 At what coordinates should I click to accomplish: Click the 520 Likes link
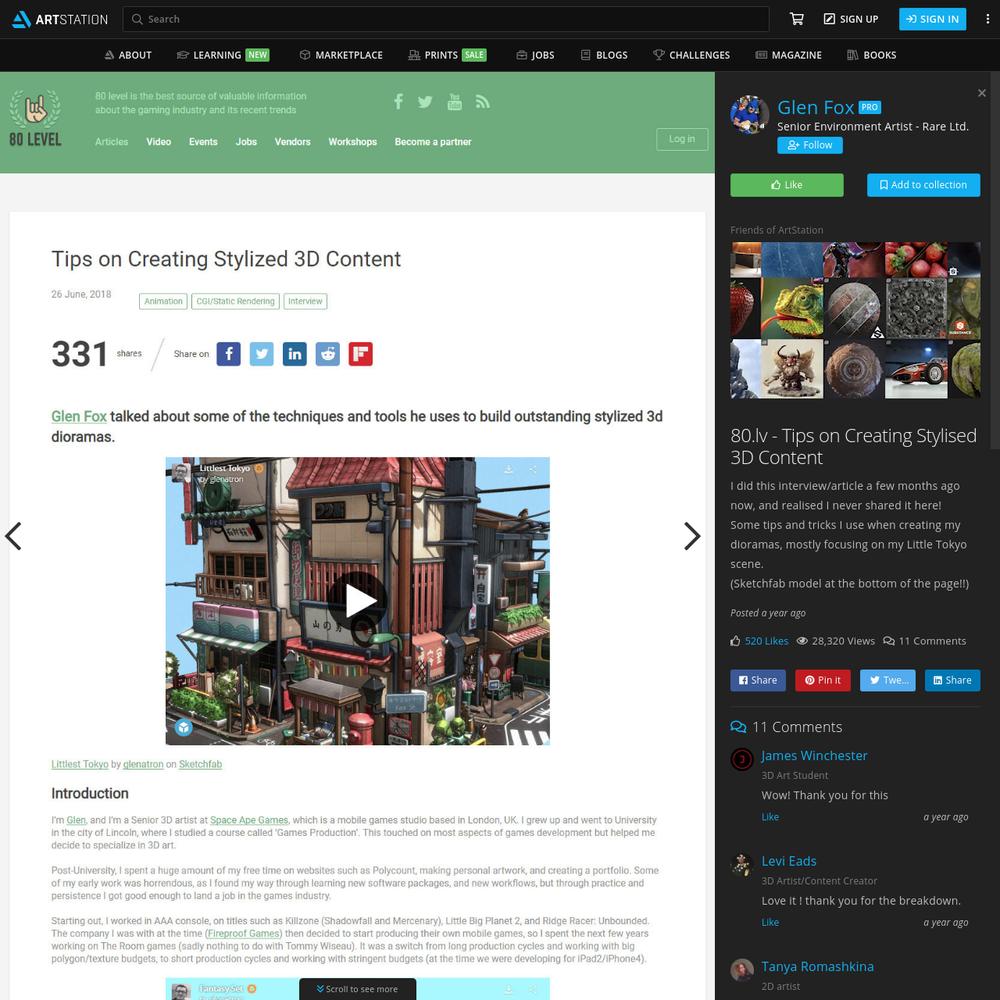tap(766, 641)
